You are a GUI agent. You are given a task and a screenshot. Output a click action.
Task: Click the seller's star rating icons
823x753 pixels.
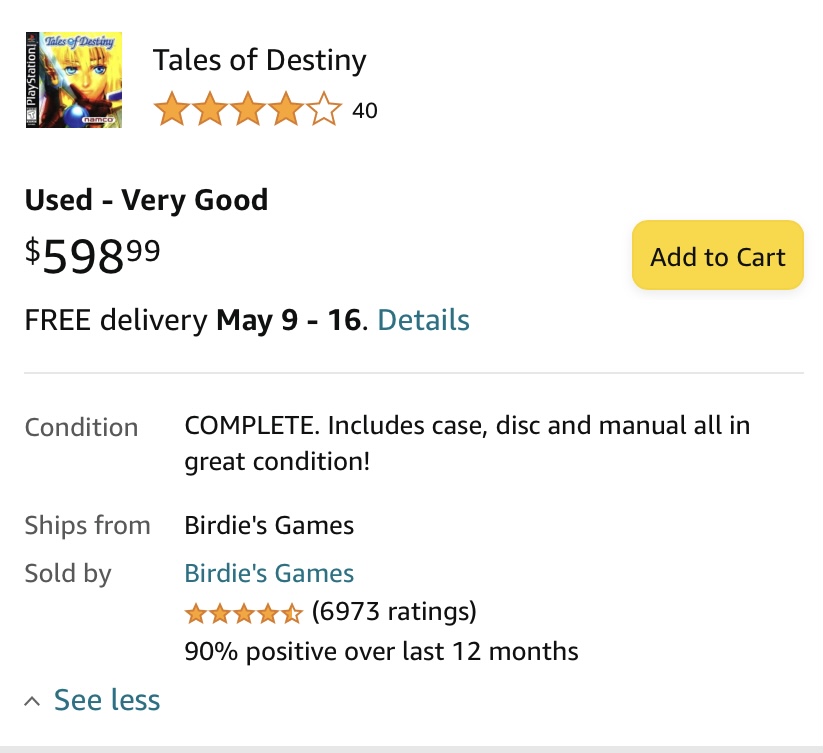244,613
